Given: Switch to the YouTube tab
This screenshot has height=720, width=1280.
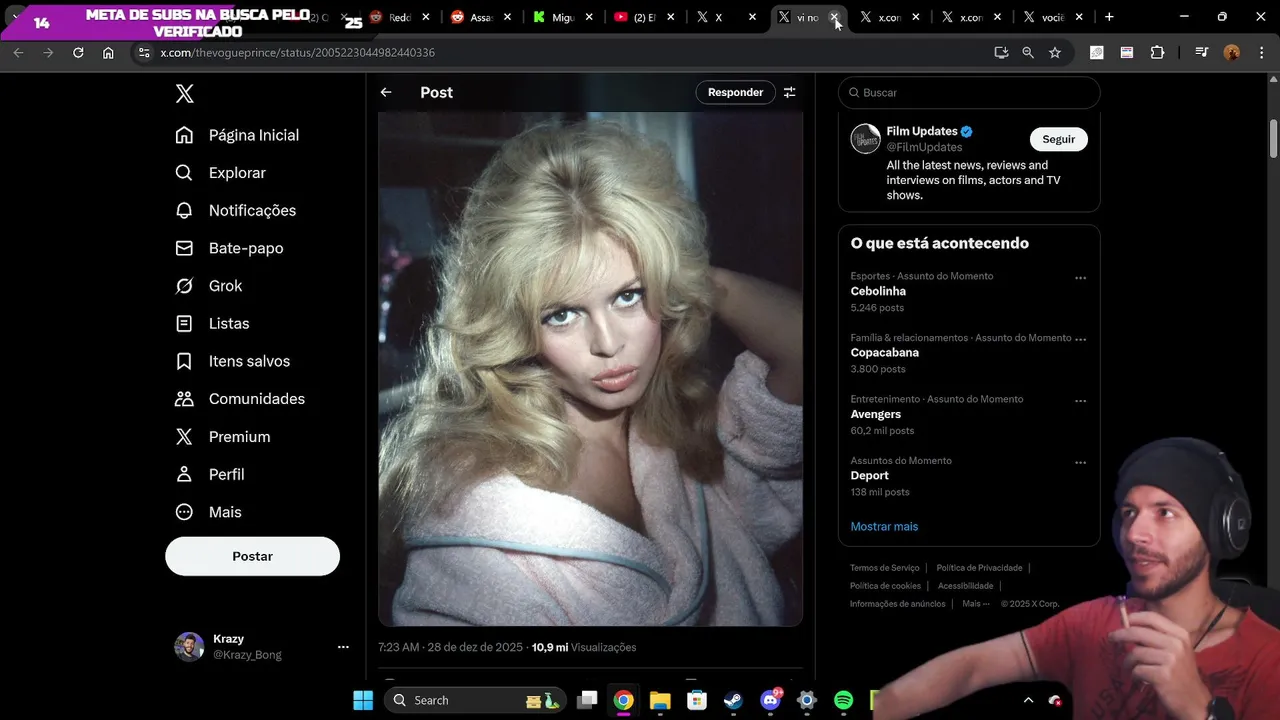Looking at the screenshot, I should tap(635, 17).
